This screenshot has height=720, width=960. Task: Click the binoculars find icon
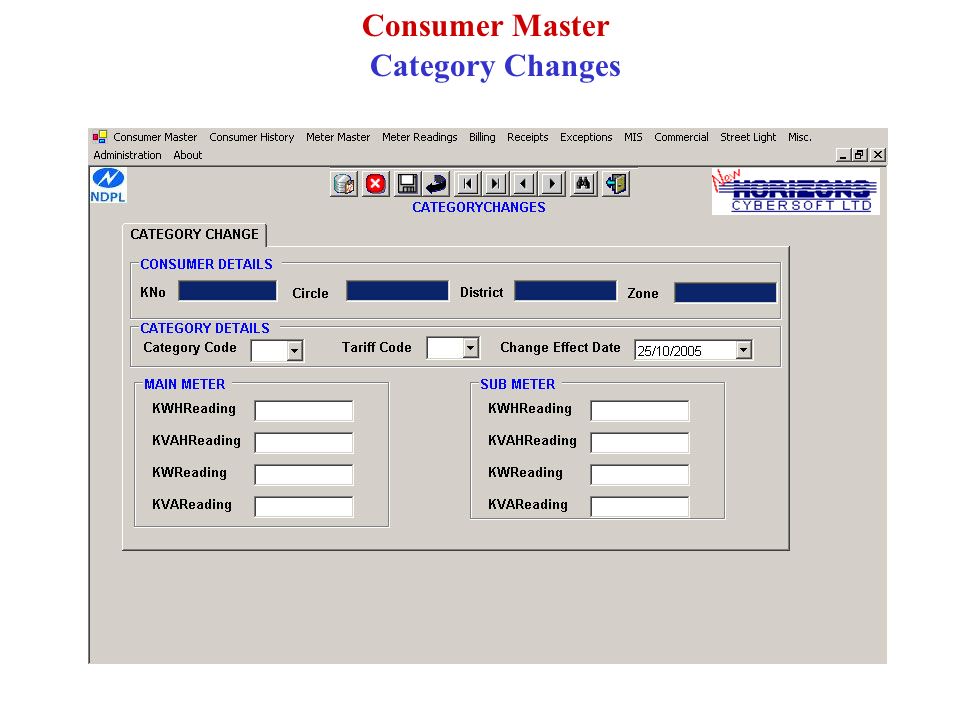(x=583, y=184)
